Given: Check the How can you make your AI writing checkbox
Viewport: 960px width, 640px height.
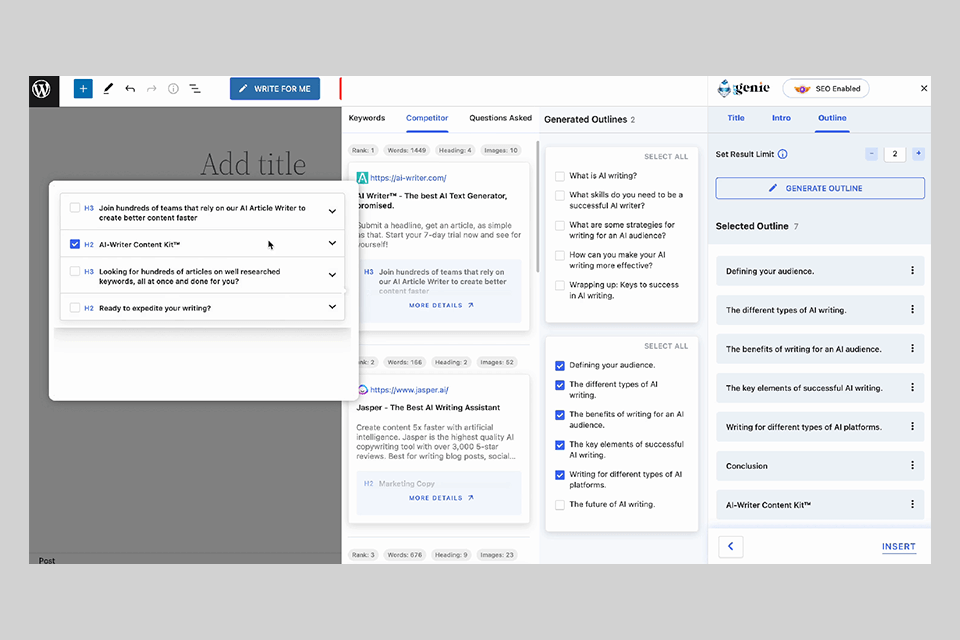Looking at the screenshot, I should (560, 255).
